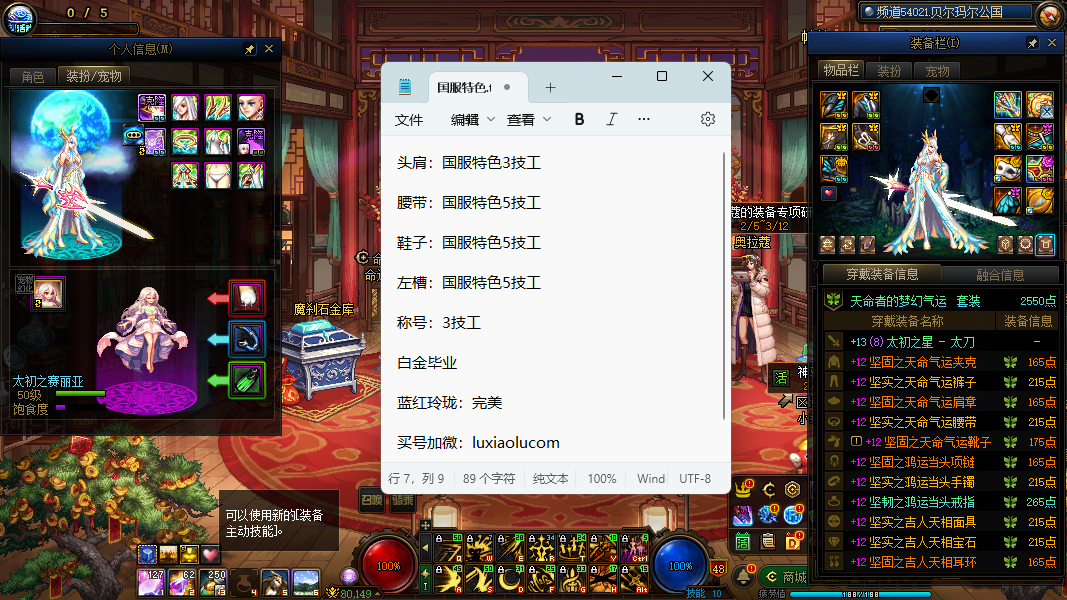Screen dimensions: 1067x600
Task: Open the more options ellipsis in Notepad toolbar
Action: [644, 119]
